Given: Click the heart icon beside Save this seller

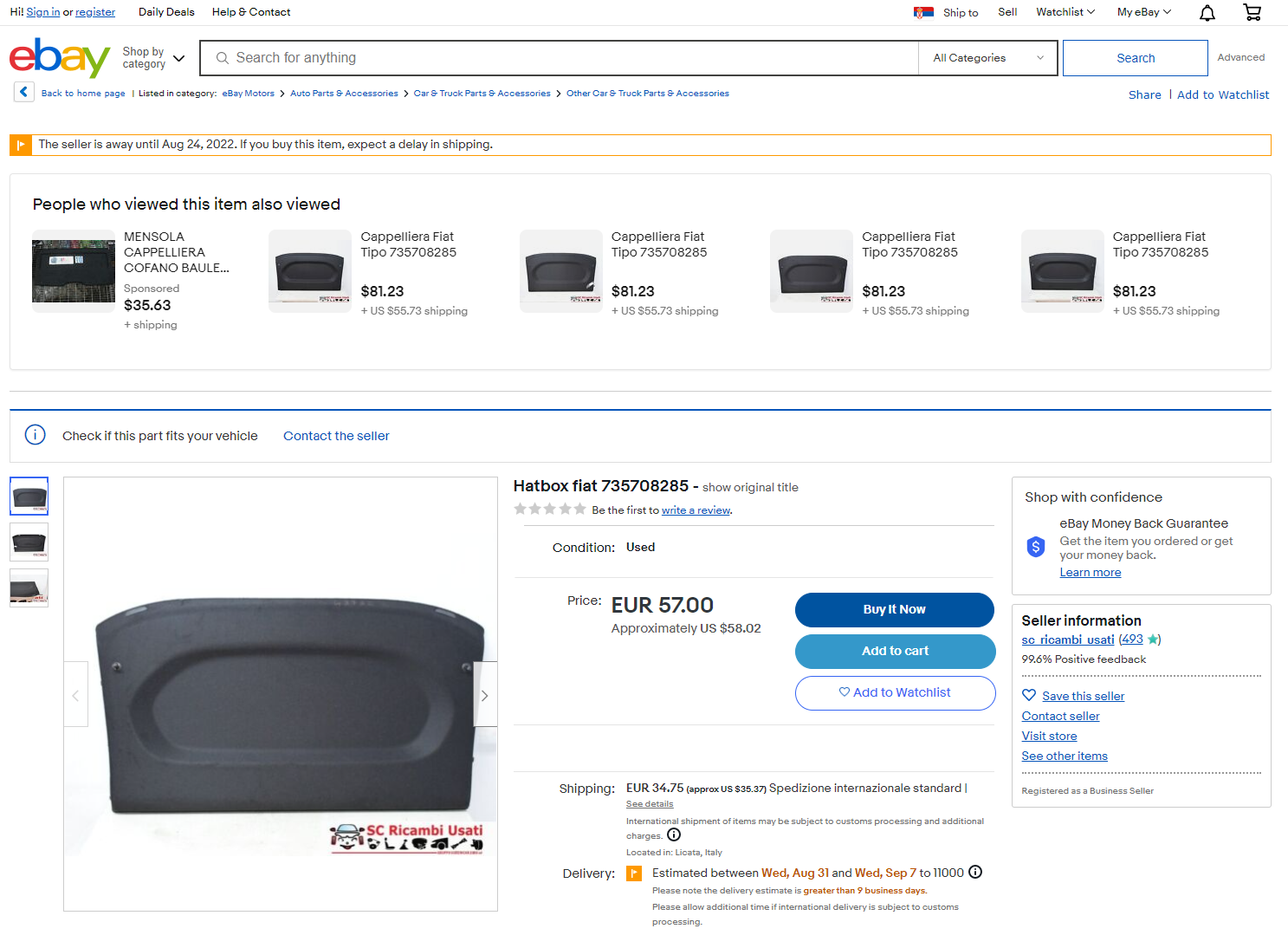Looking at the screenshot, I should [x=1029, y=695].
